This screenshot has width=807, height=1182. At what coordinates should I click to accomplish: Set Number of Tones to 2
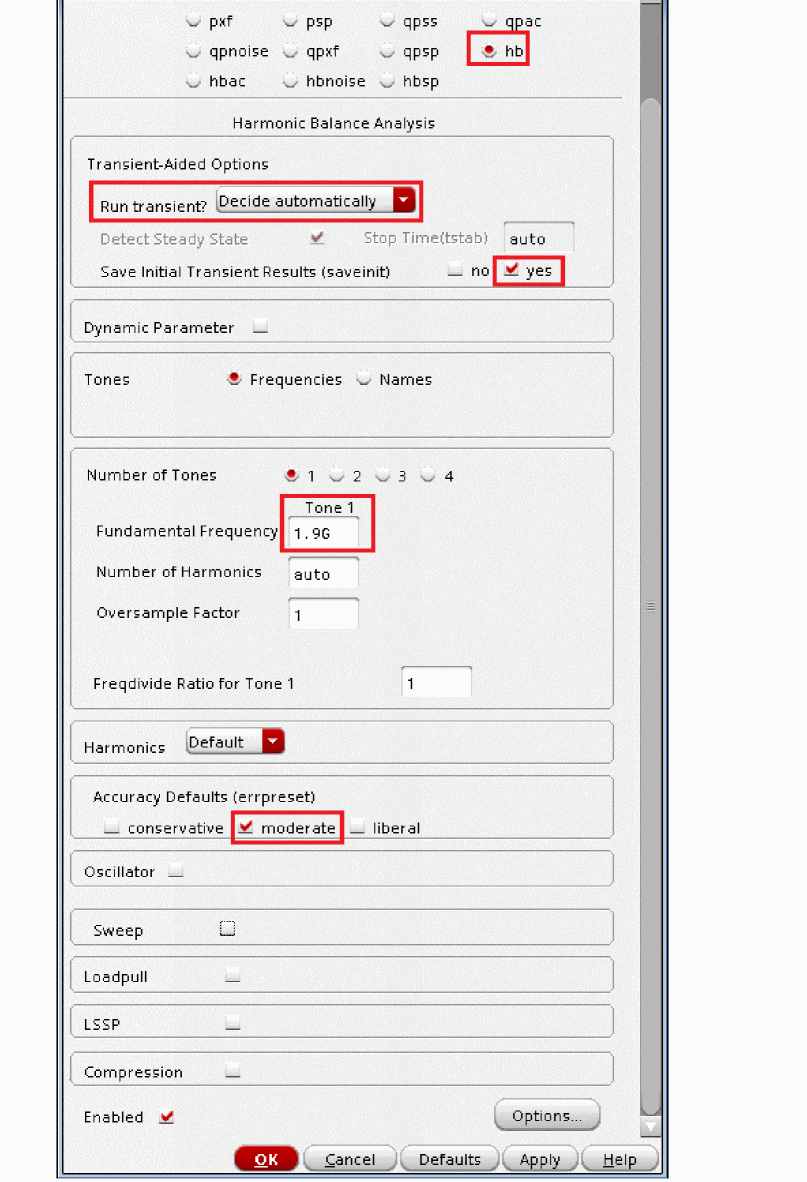(337, 475)
